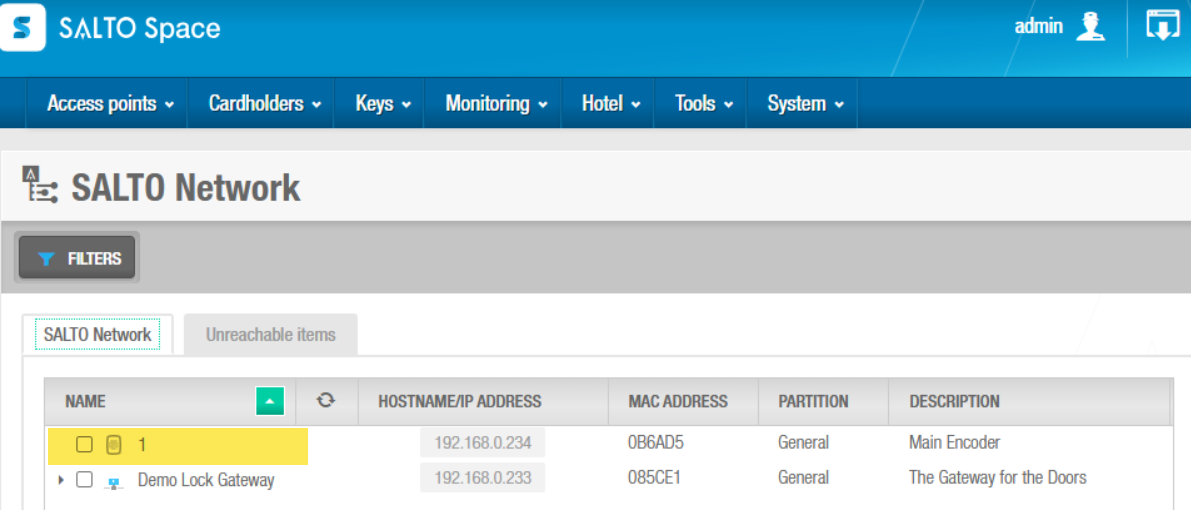1191x510 pixels.
Task: Click the MAC Address column header
Action: point(678,401)
